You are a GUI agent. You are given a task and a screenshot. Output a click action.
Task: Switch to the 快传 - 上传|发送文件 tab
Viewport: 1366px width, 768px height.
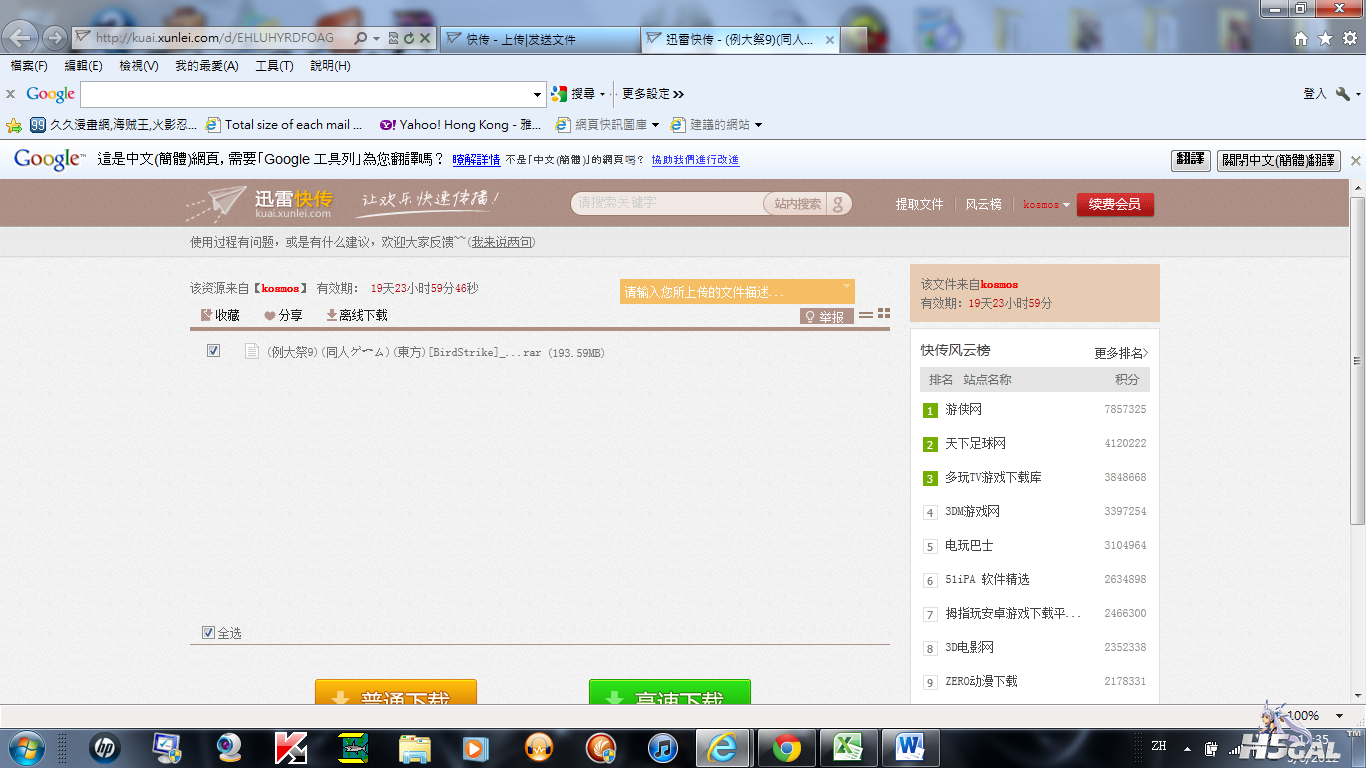tap(539, 39)
